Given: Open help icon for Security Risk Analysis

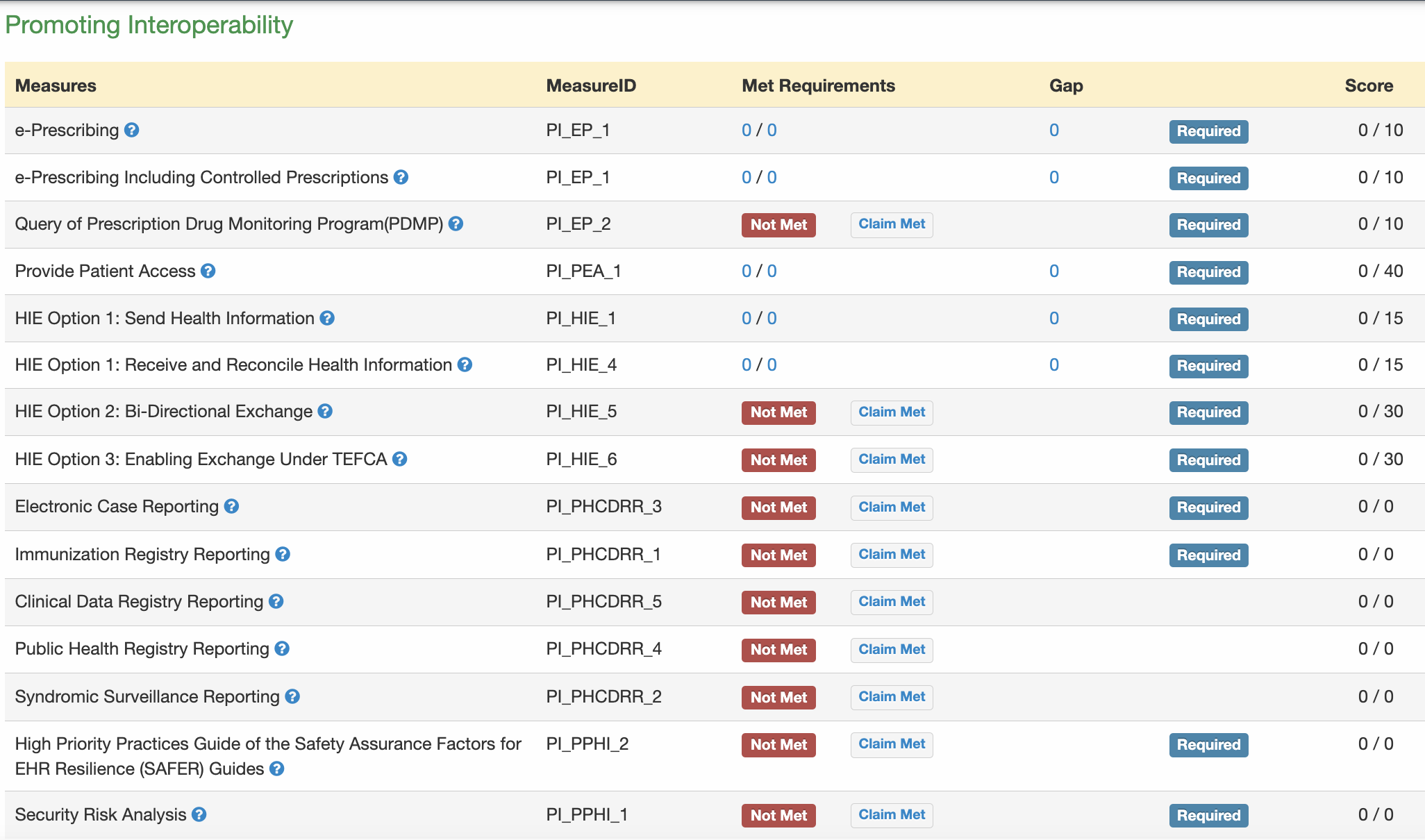Looking at the screenshot, I should [199, 814].
